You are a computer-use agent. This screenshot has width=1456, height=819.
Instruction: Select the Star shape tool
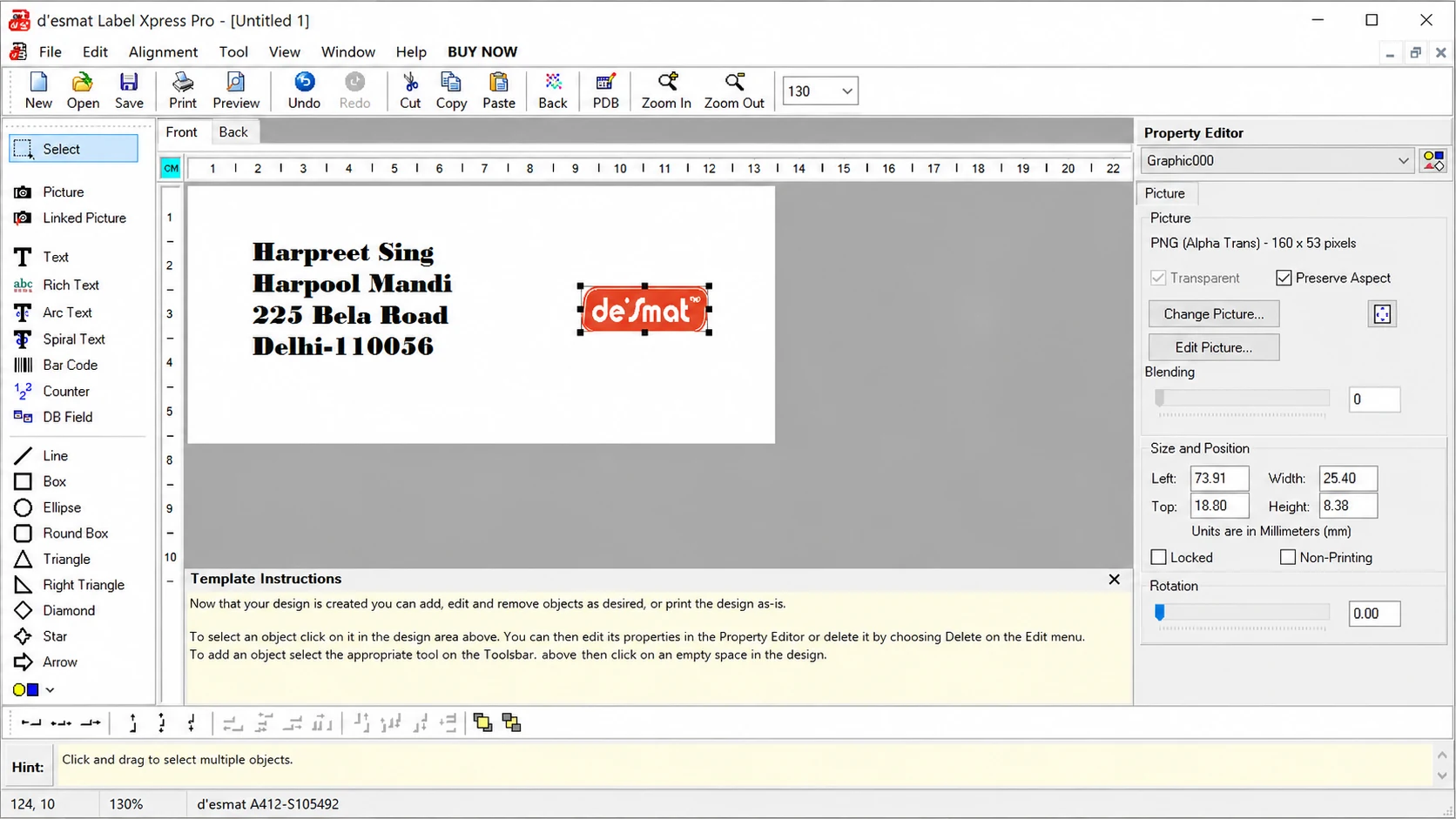point(41,636)
